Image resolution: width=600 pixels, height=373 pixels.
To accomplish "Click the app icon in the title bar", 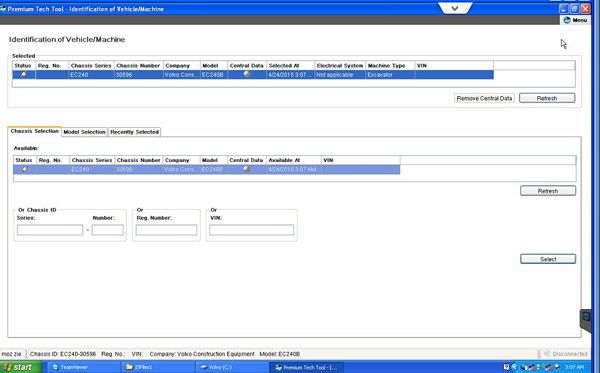I will tap(3, 9).
